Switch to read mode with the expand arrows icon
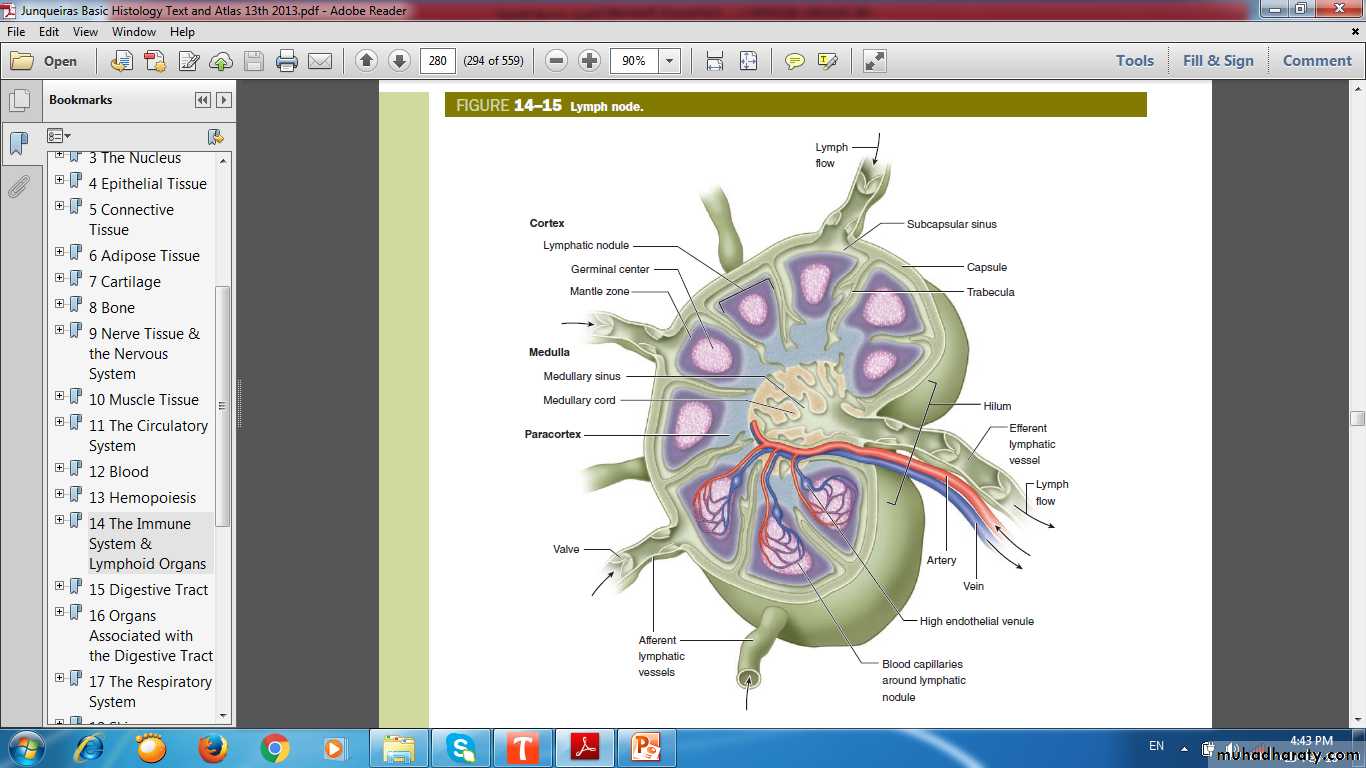The image size is (1366, 768). coord(875,61)
